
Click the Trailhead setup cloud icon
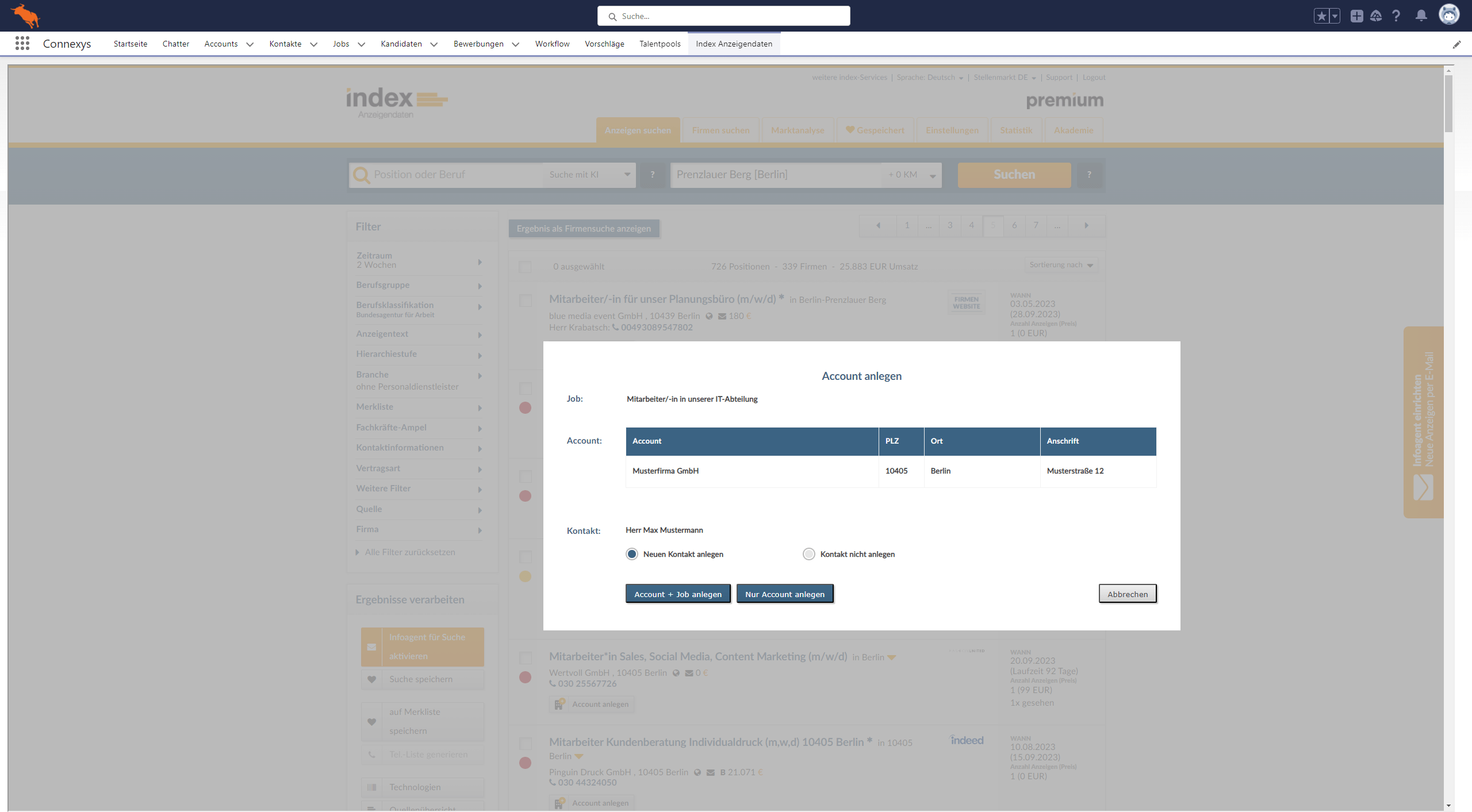coord(1376,16)
